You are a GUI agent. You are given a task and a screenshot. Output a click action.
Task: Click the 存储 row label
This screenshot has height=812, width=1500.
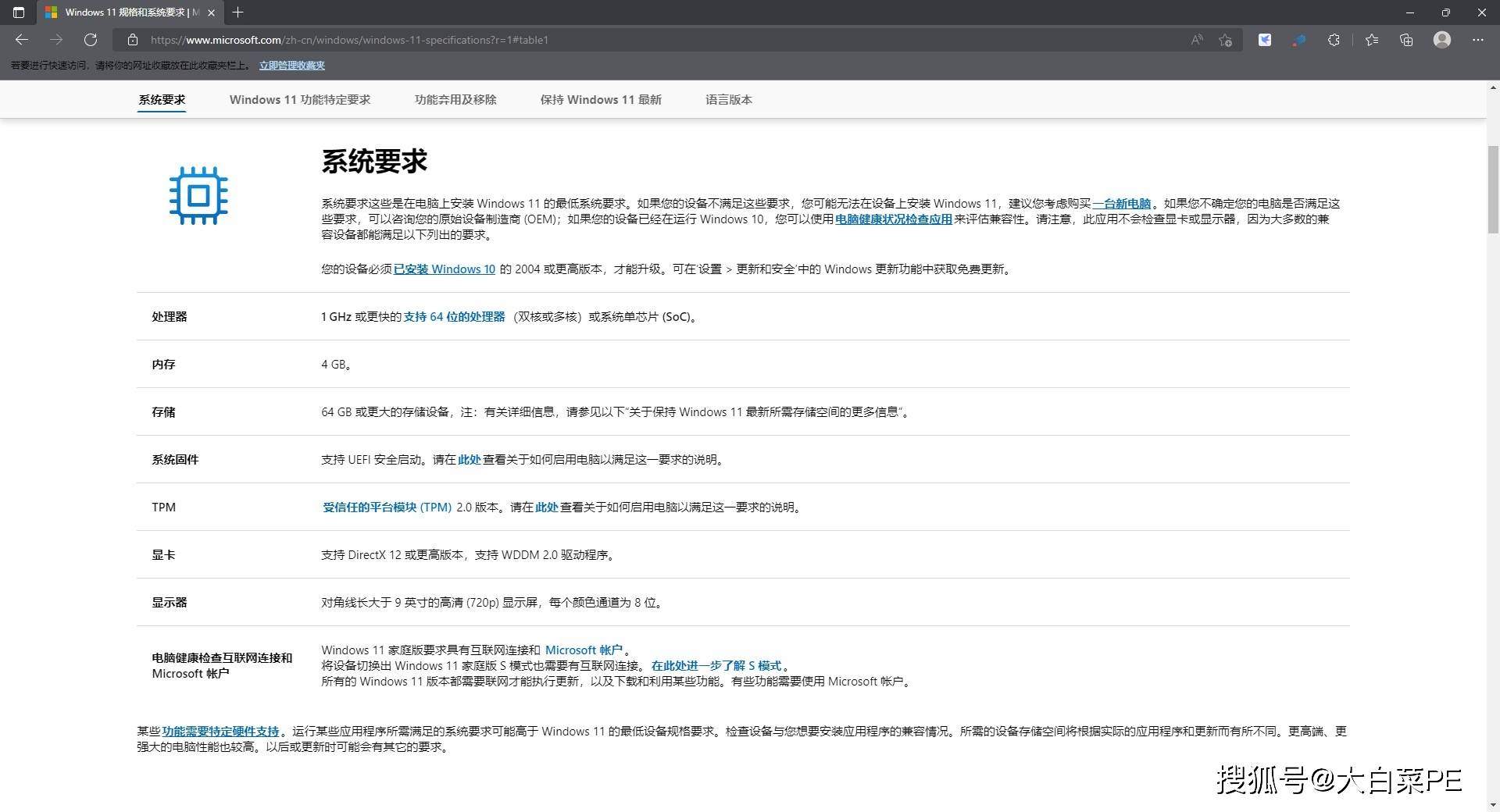(163, 412)
